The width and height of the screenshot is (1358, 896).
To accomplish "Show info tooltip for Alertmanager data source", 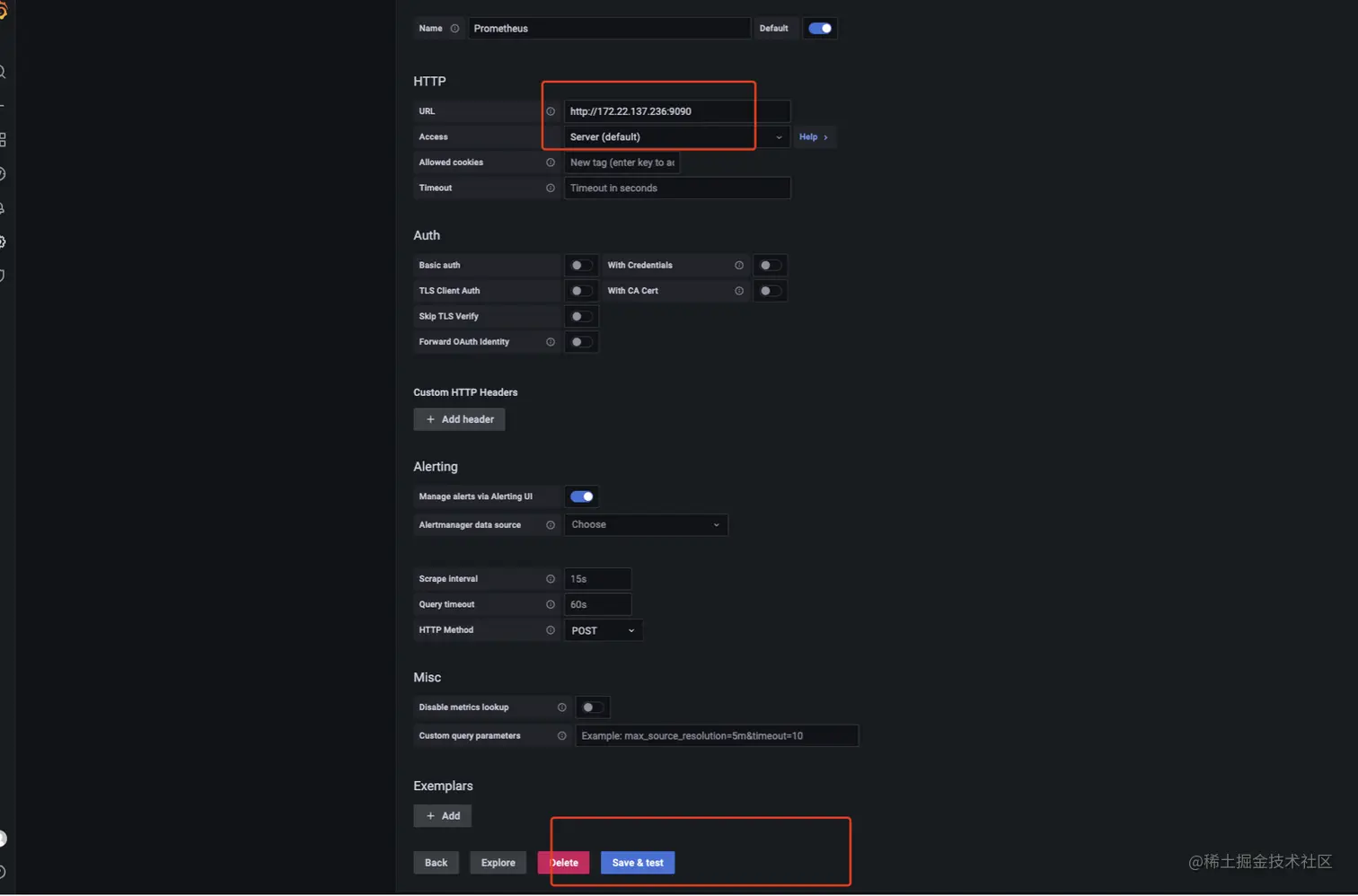I will (x=551, y=525).
